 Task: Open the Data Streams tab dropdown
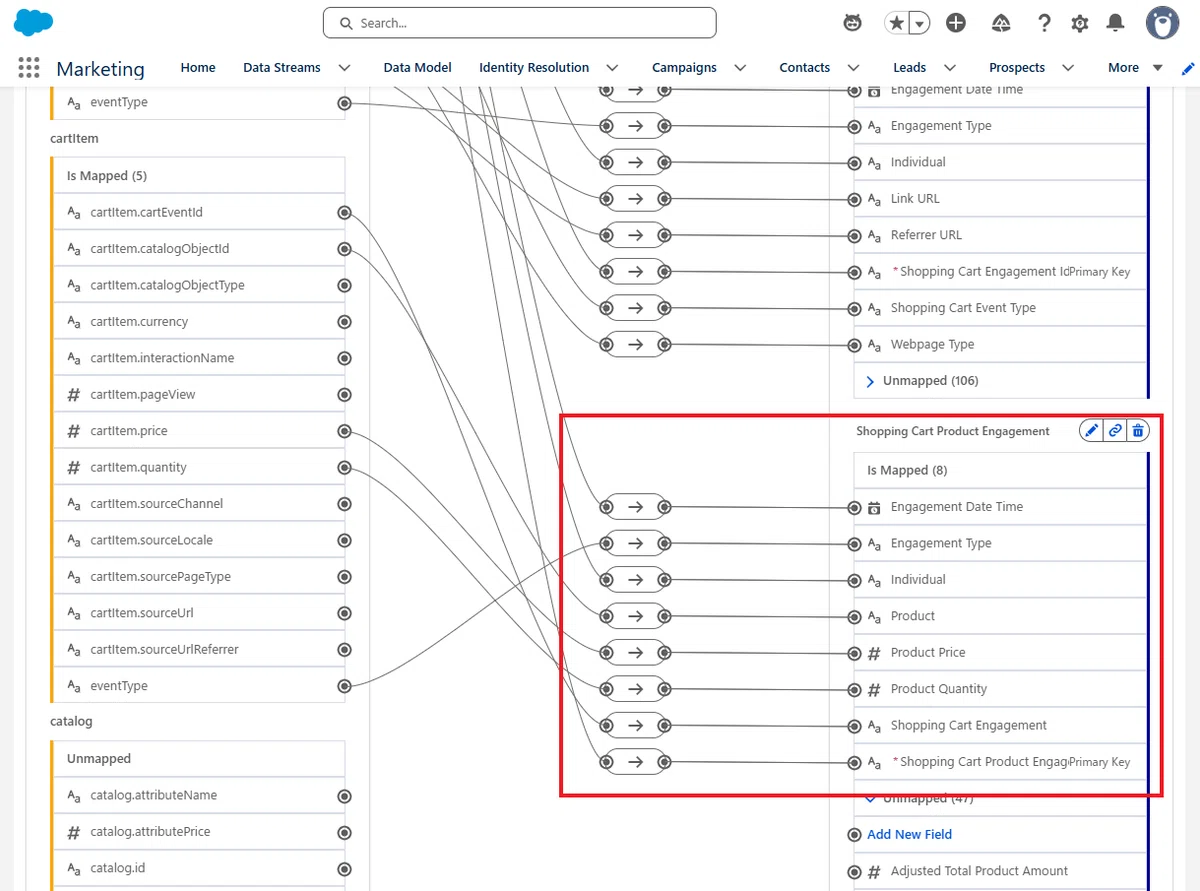345,68
